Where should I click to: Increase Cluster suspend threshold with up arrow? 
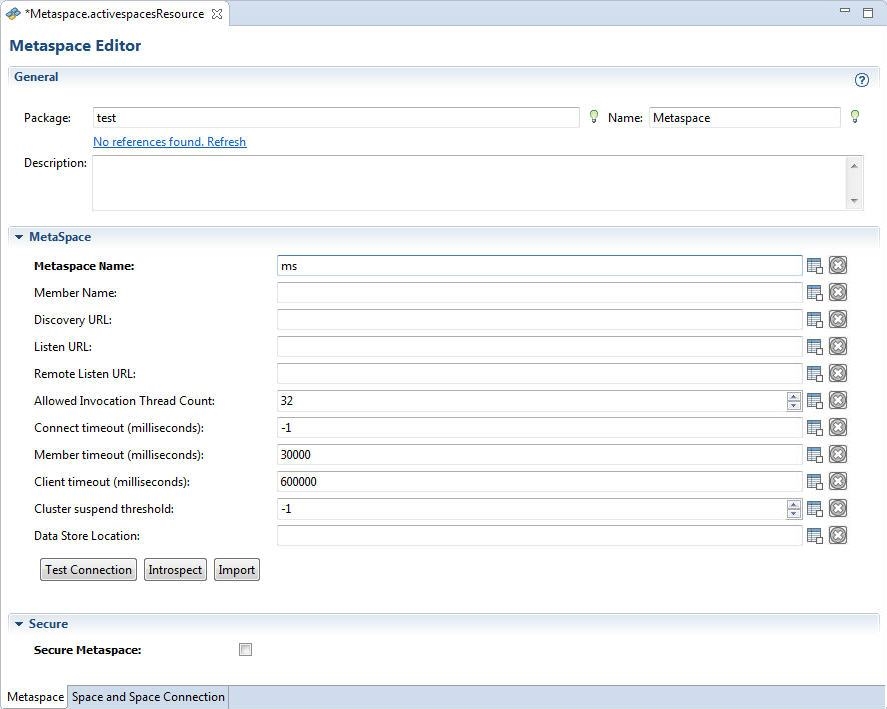tap(794, 505)
